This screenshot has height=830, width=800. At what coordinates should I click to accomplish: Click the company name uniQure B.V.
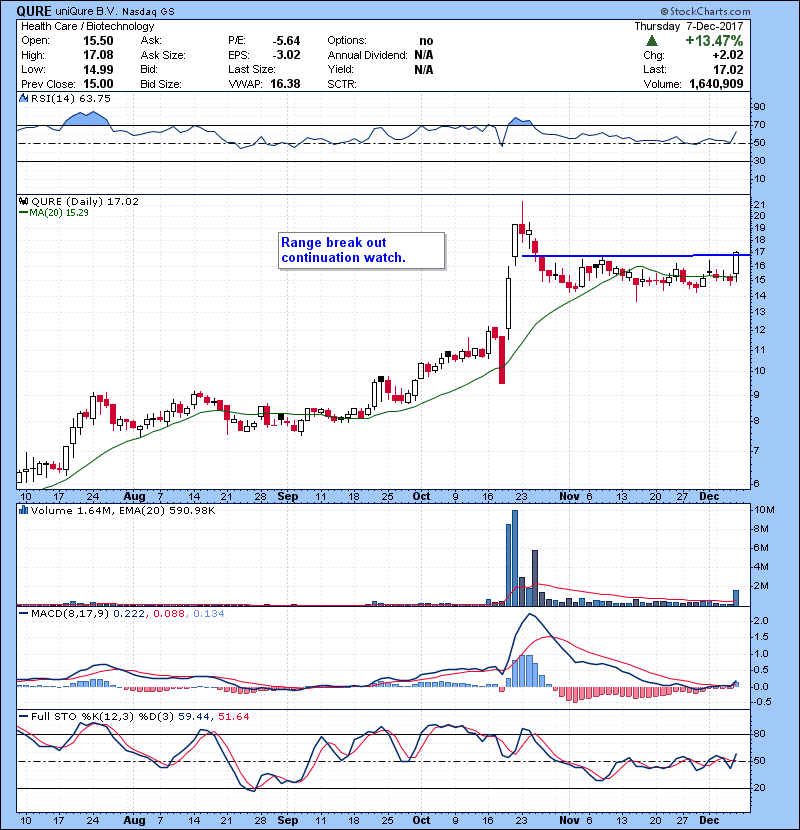click(87, 12)
